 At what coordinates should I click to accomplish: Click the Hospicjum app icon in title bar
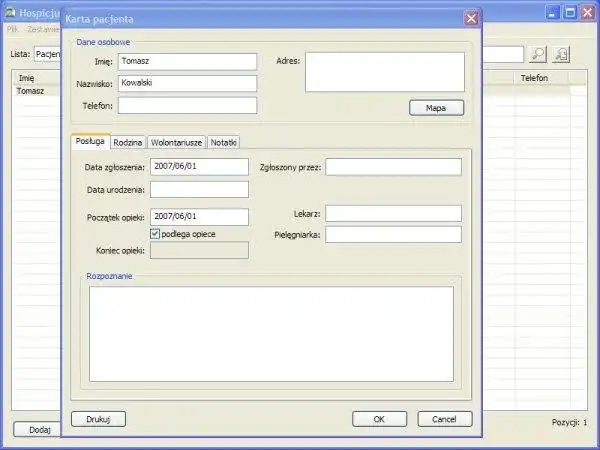click(10, 13)
